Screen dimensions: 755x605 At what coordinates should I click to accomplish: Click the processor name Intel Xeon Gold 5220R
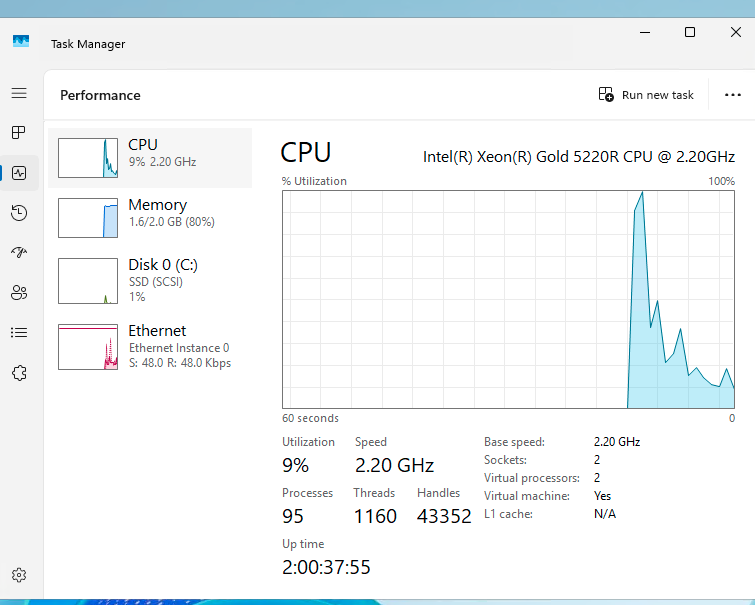pyautogui.click(x=579, y=157)
